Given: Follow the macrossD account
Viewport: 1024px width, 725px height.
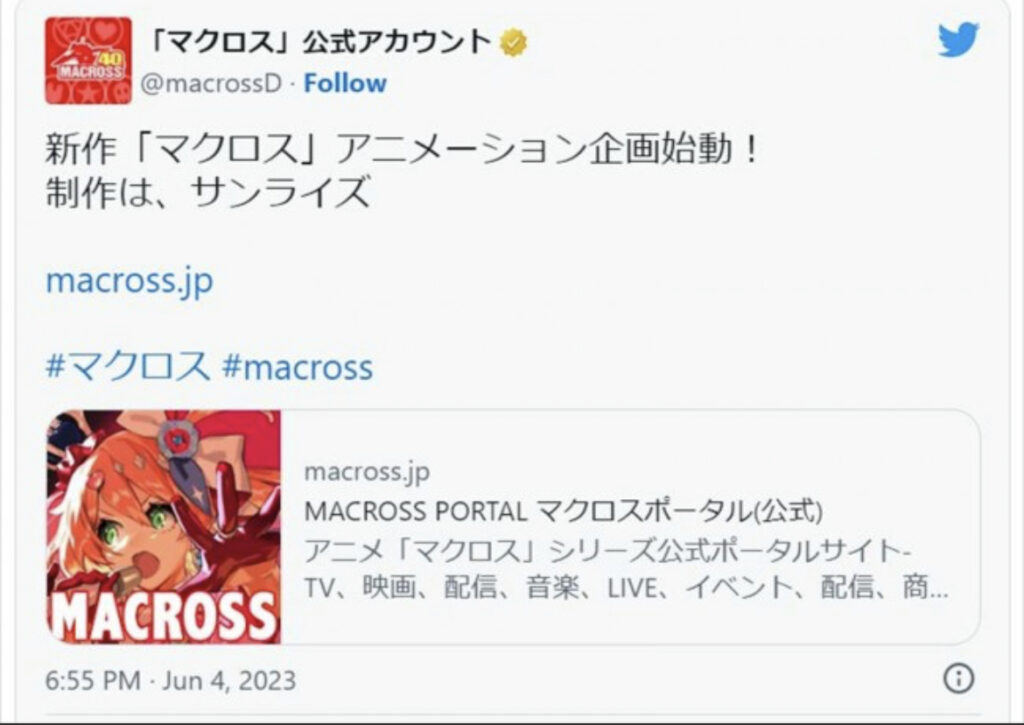Looking at the screenshot, I should tap(345, 84).
